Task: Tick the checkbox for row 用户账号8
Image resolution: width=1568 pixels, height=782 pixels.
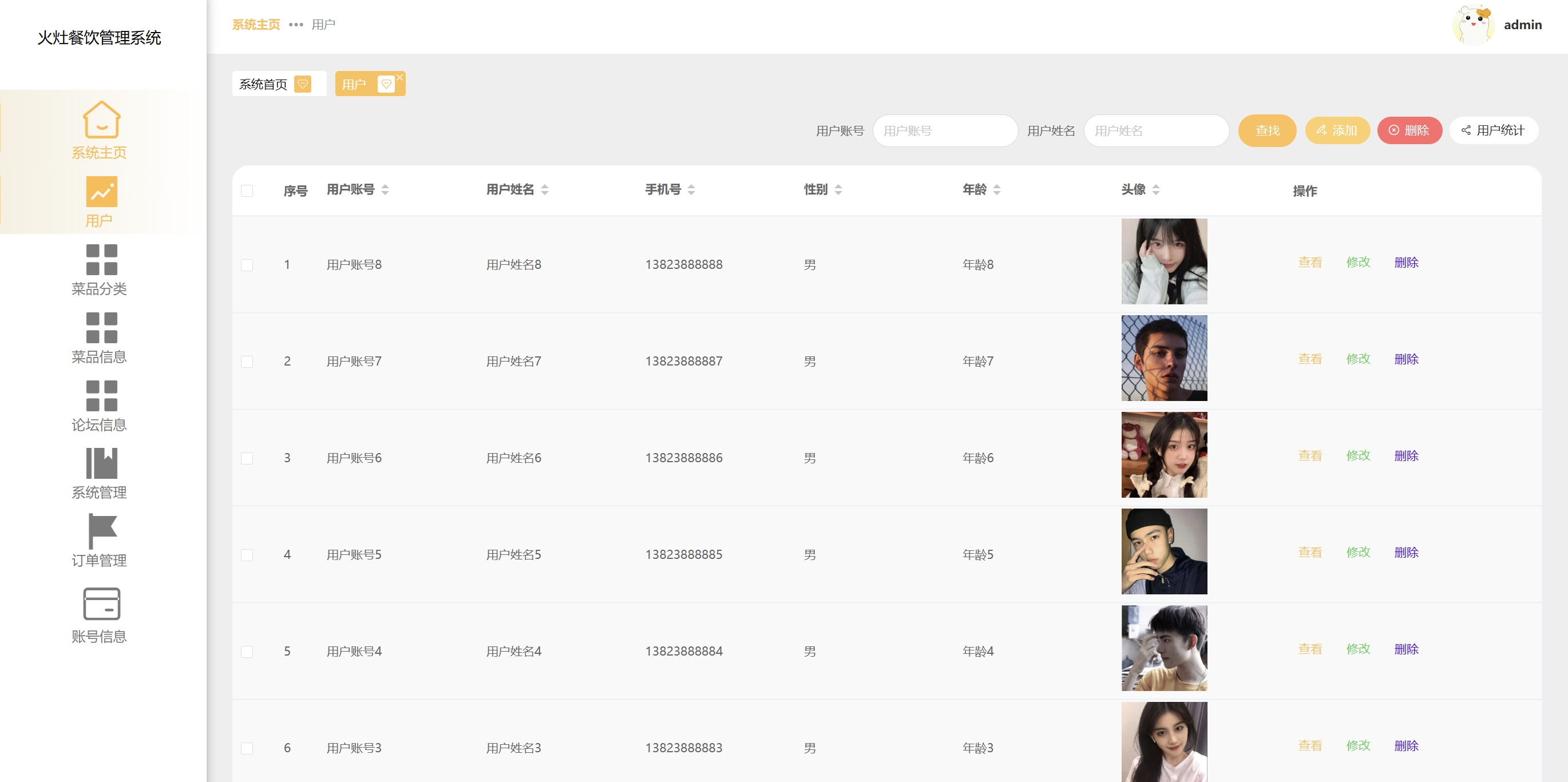Action: pyautogui.click(x=247, y=265)
